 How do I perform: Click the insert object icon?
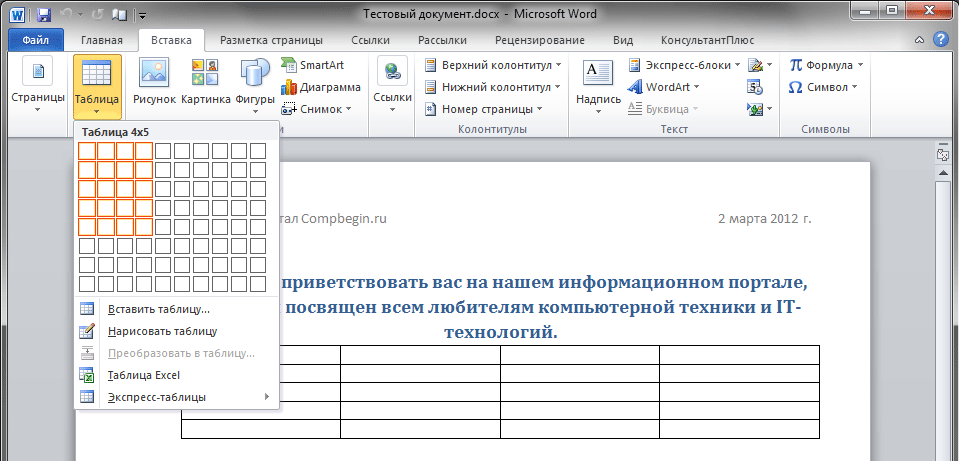(760, 109)
